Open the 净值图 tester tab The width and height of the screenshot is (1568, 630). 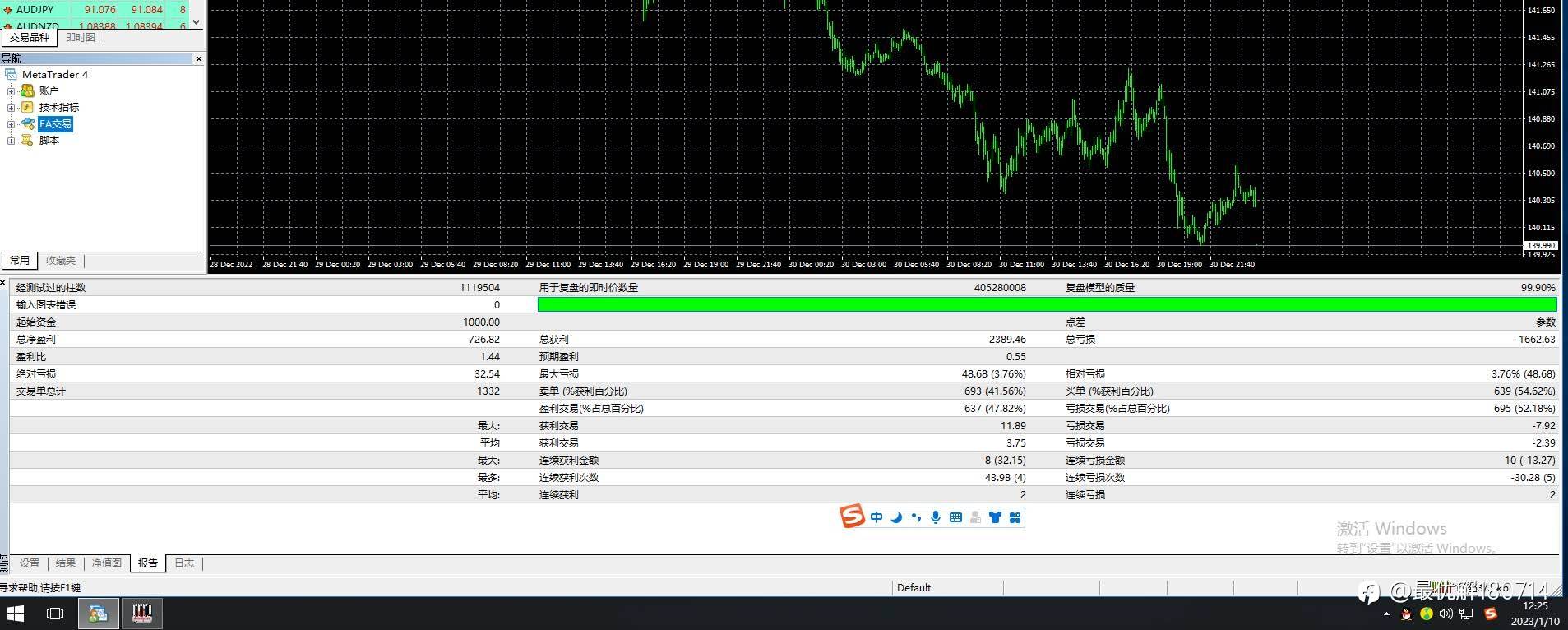107,563
